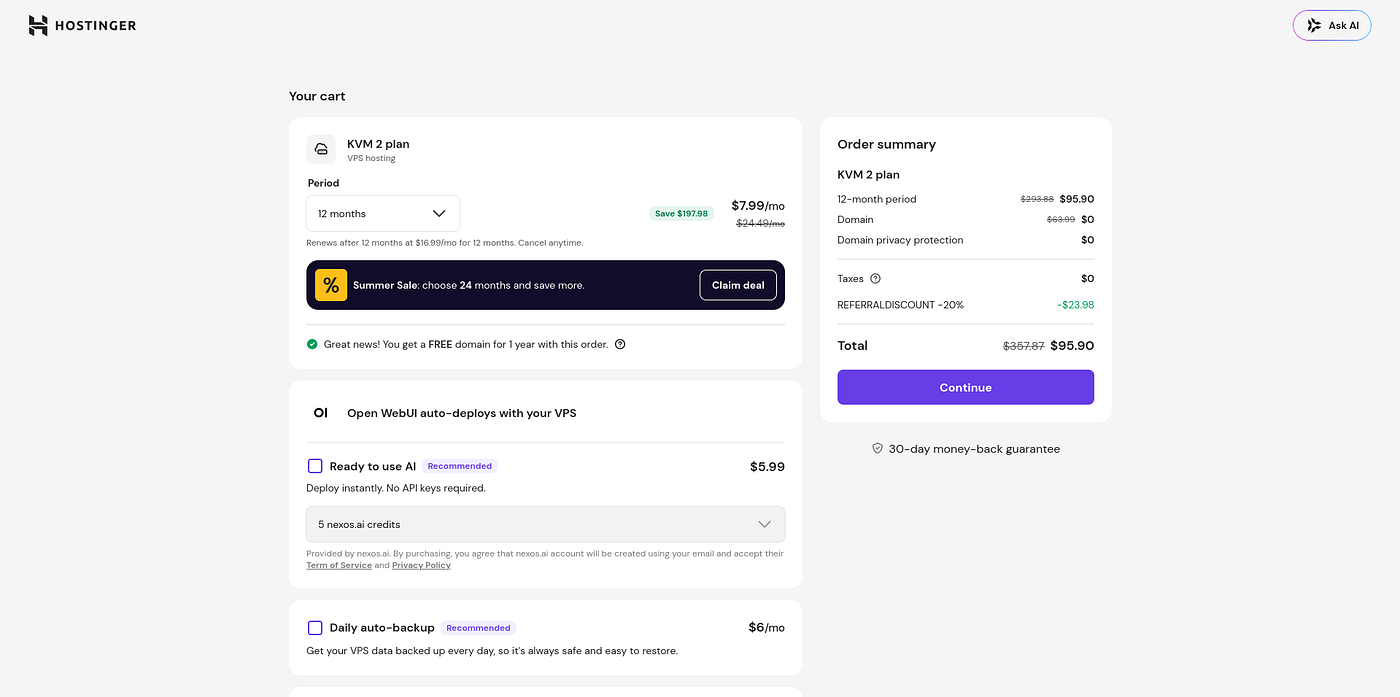Open the 12 months period dropdown
1400x697 pixels.
[x=383, y=213]
